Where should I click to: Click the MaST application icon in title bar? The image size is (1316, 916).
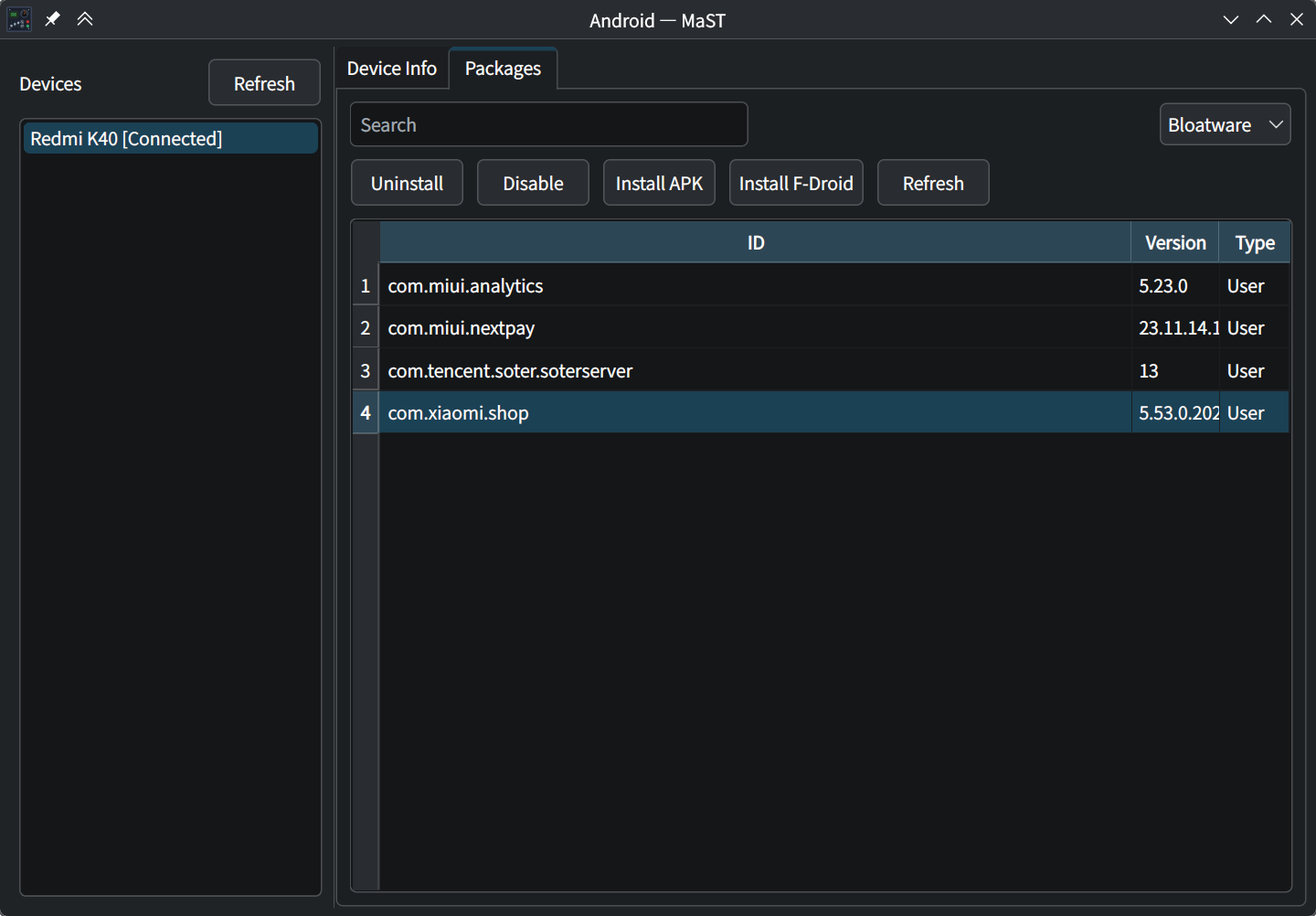click(19, 19)
